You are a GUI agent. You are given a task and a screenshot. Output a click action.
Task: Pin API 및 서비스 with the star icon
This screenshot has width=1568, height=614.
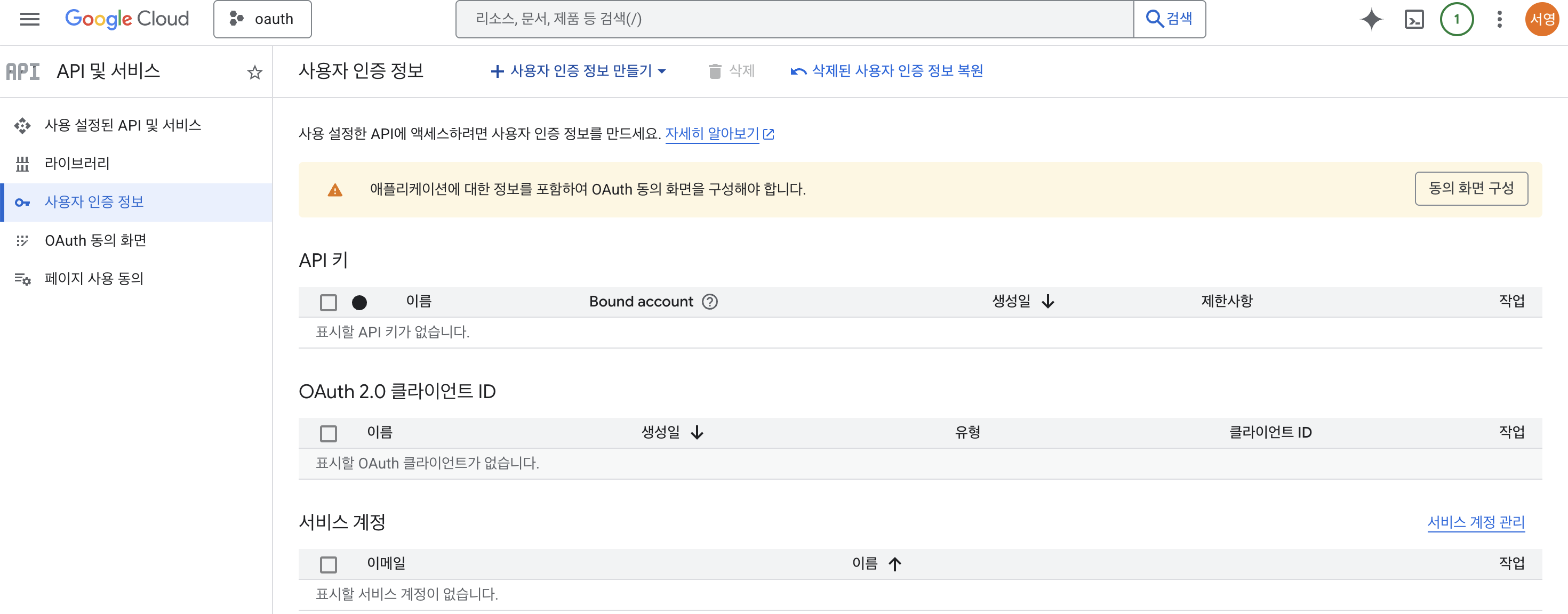254,73
